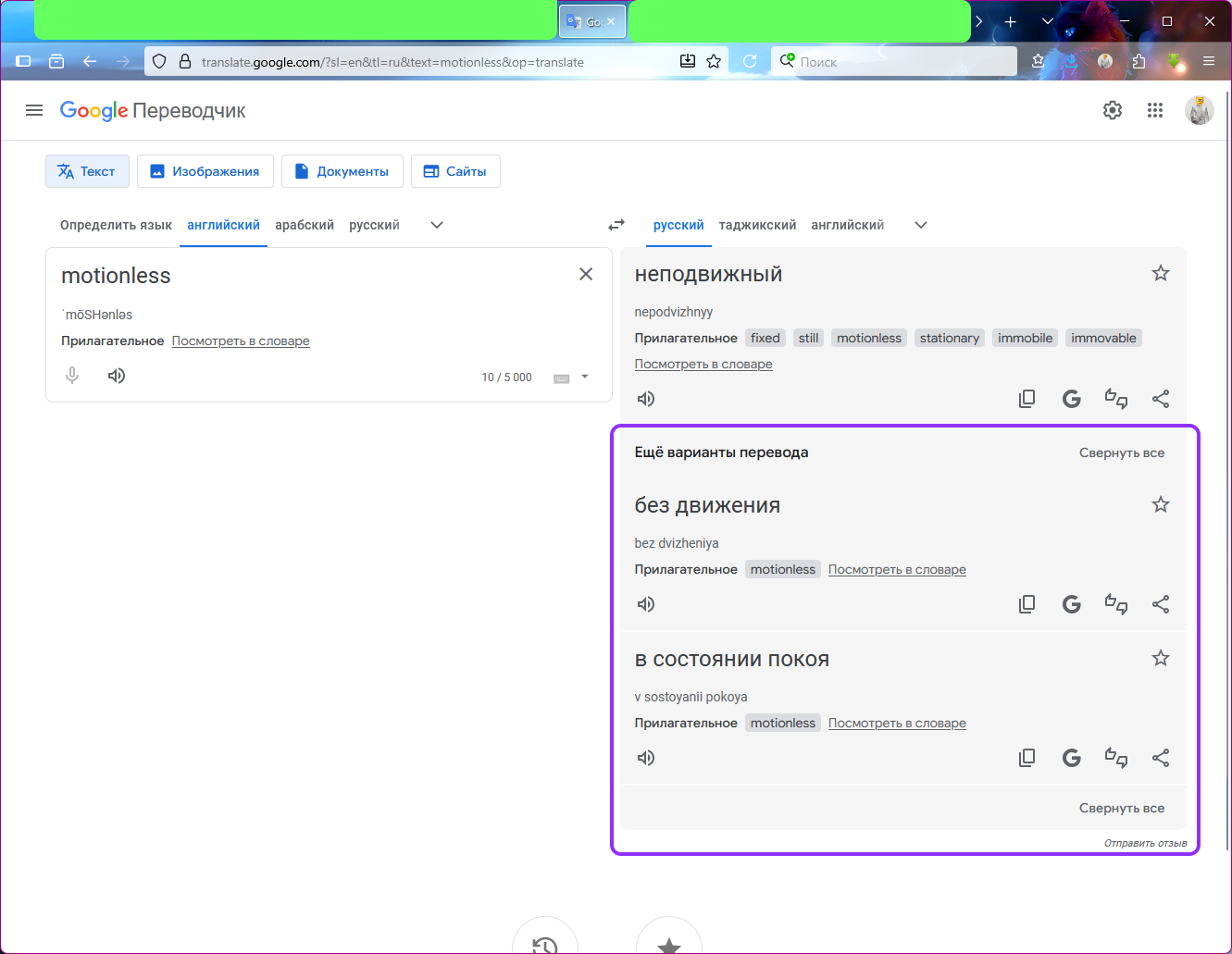This screenshot has height=954, width=1232.
Task: Open dictionary link under неподвижный
Action: 703,365
